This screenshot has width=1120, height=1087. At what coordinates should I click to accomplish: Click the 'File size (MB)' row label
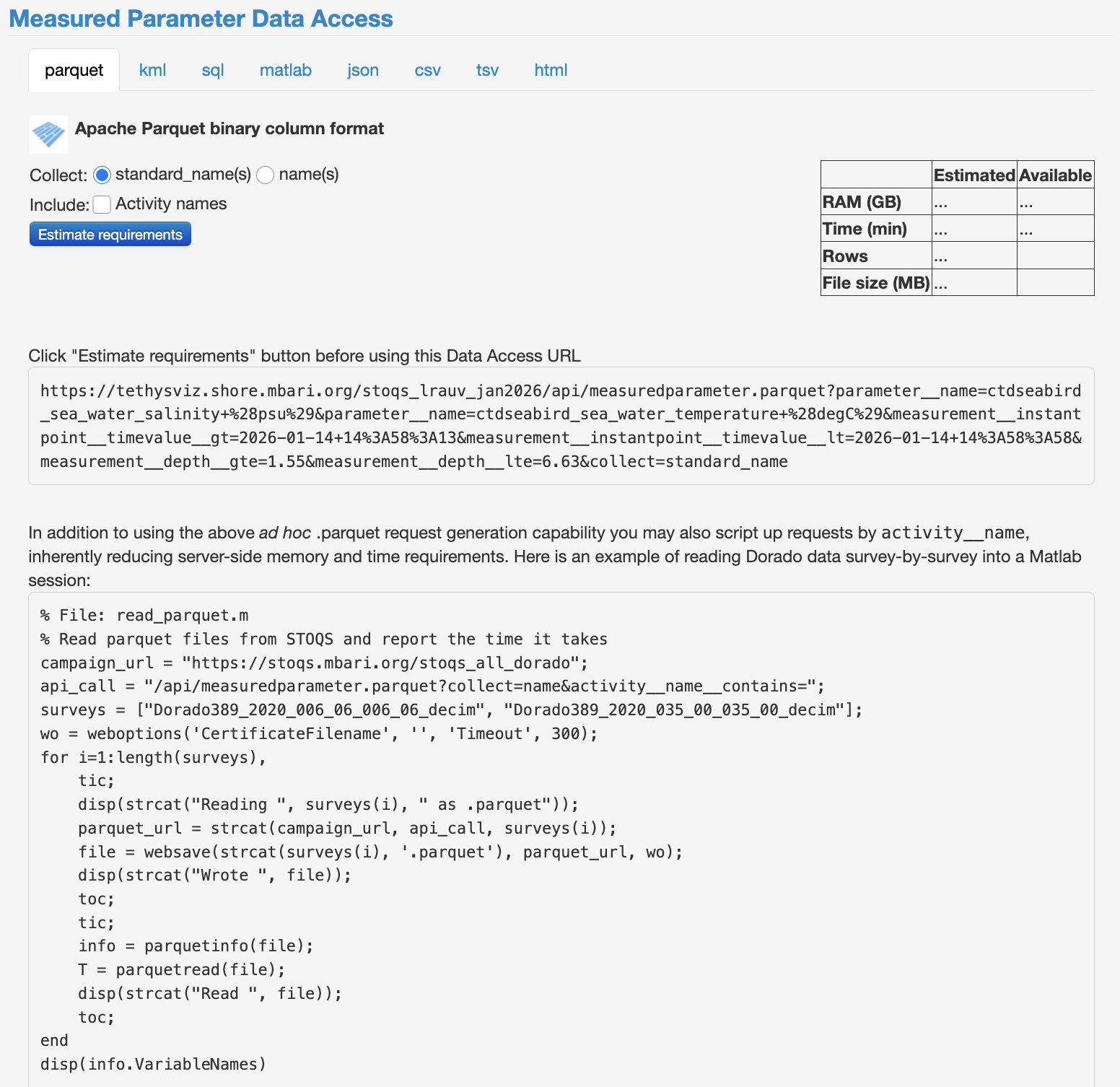pyautogui.click(x=876, y=283)
